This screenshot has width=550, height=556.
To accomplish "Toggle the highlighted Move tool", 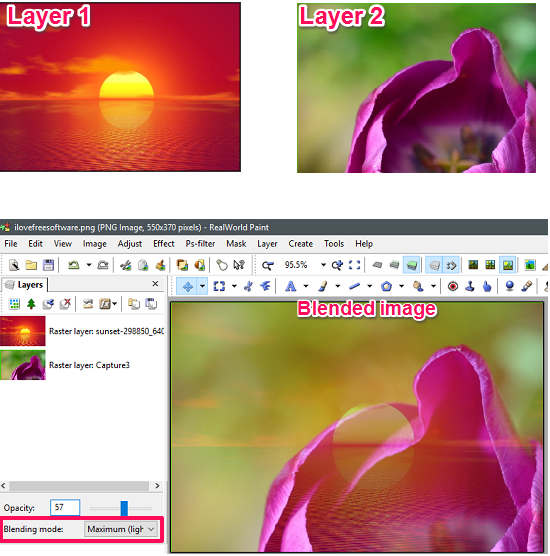I will point(188,286).
